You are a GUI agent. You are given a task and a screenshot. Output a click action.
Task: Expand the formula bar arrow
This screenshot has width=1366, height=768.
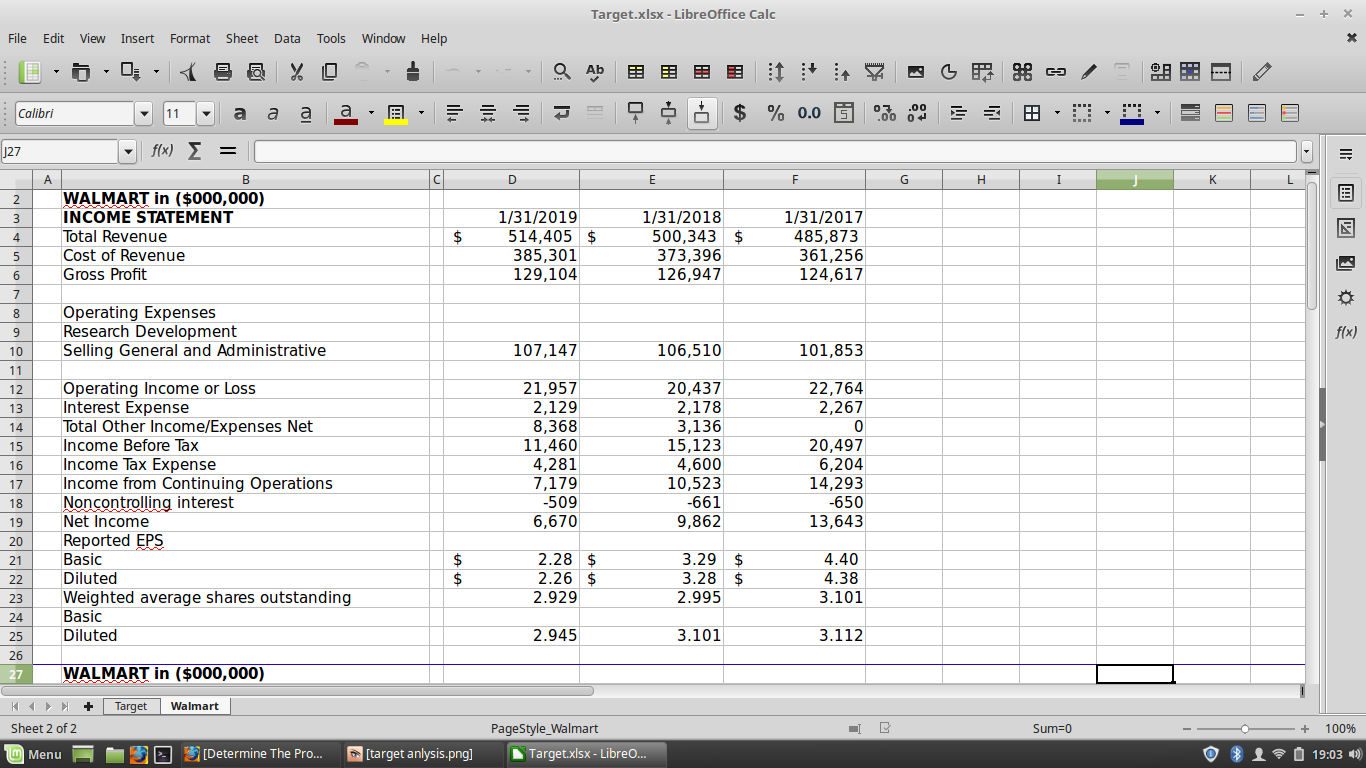(1306, 152)
